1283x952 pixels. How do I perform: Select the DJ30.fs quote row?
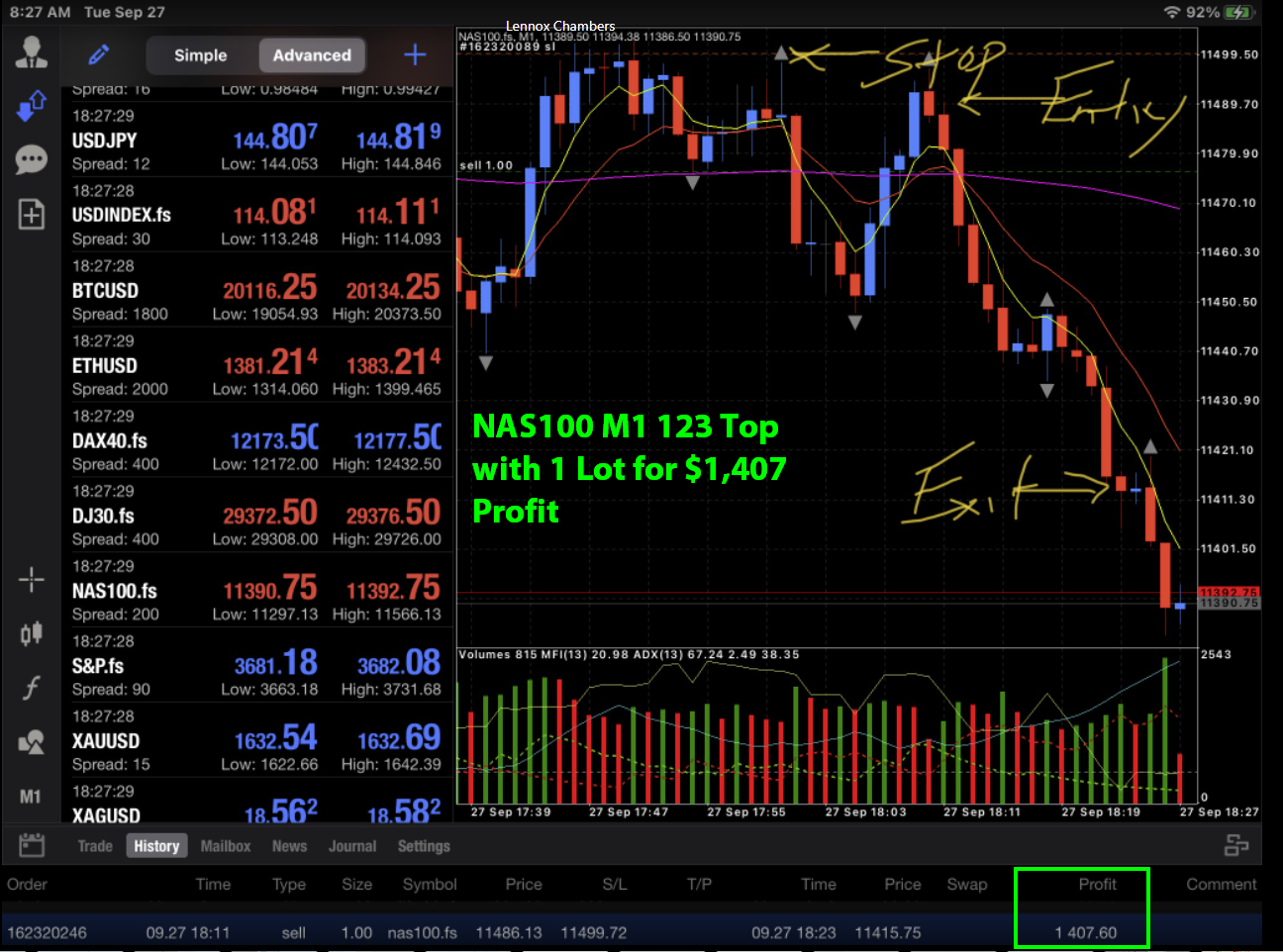[258, 516]
